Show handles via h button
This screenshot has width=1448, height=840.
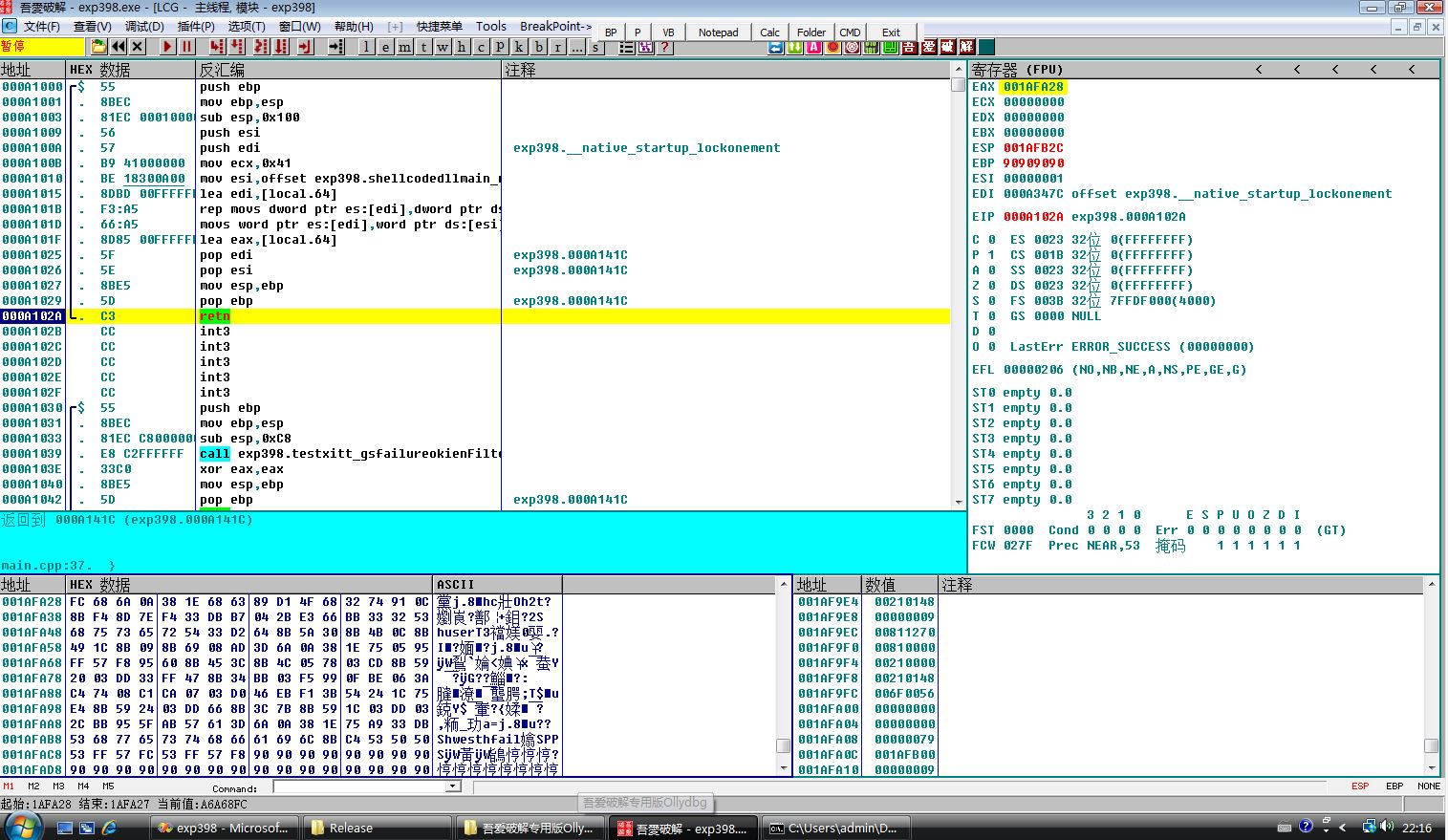(x=462, y=46)
